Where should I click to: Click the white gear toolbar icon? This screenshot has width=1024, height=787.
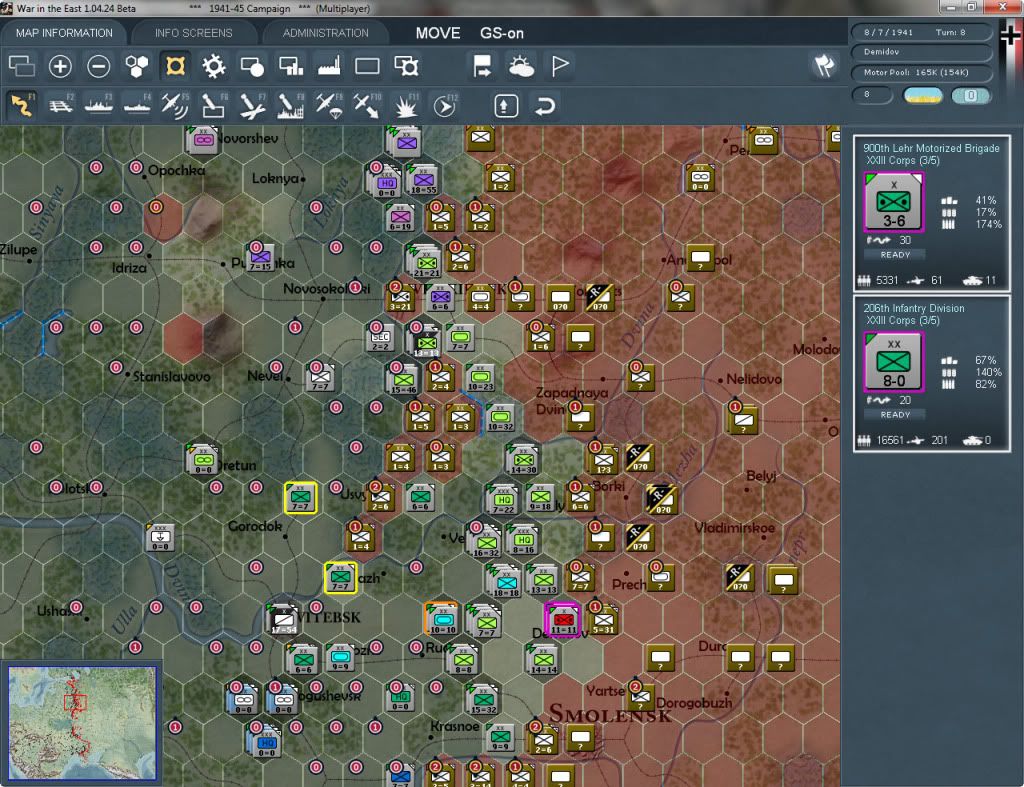coord(214,66)
